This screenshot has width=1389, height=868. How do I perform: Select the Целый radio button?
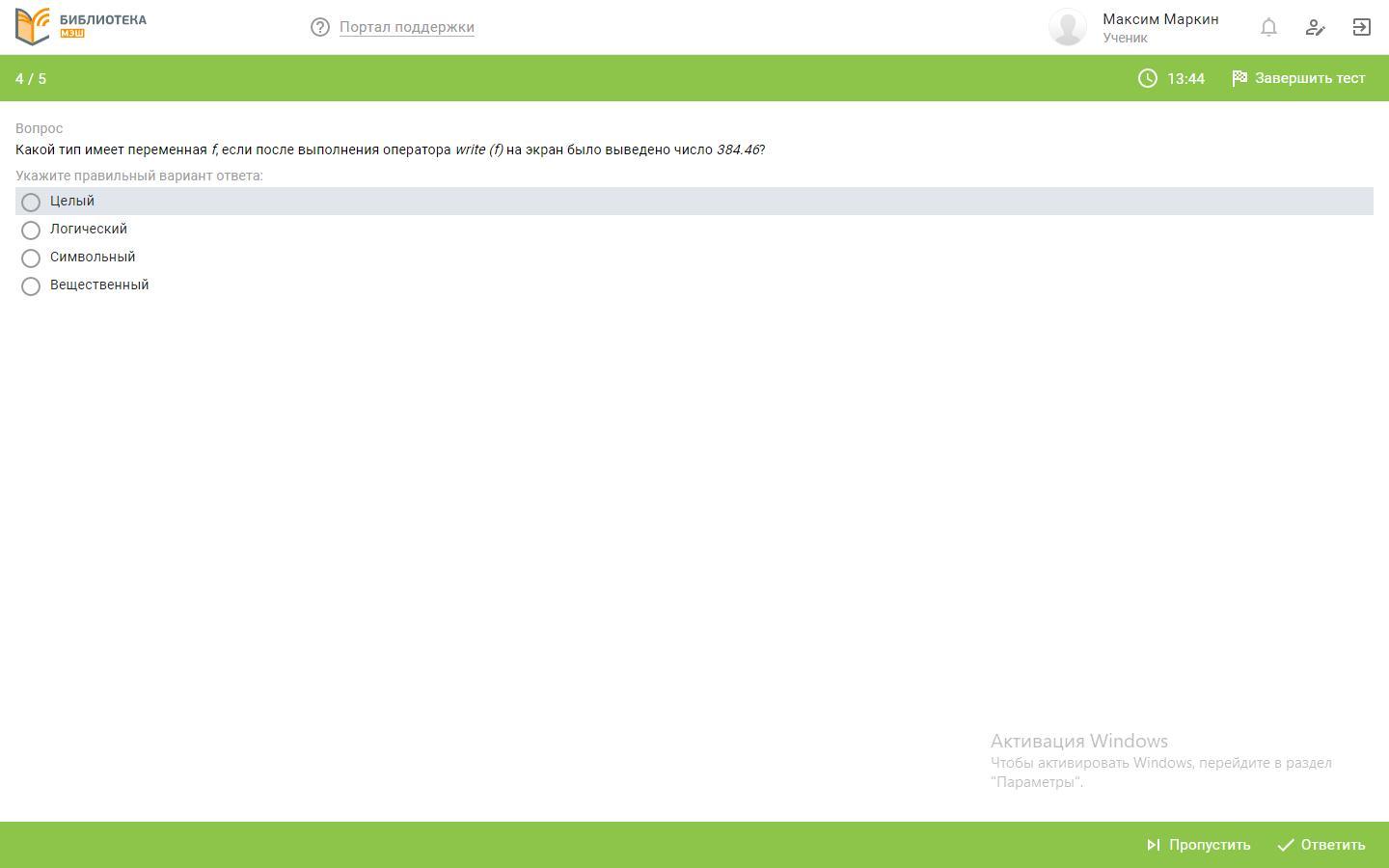[x=31, y=202]
